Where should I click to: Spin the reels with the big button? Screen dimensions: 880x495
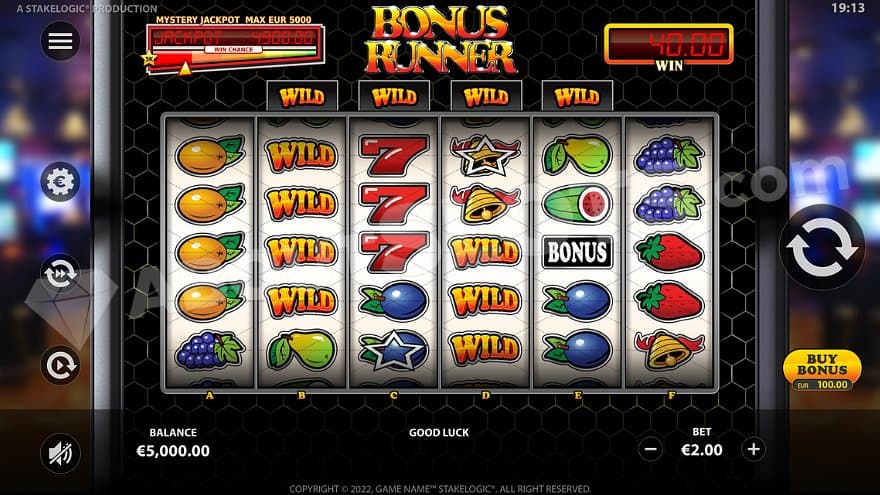[x=822, y=247]
